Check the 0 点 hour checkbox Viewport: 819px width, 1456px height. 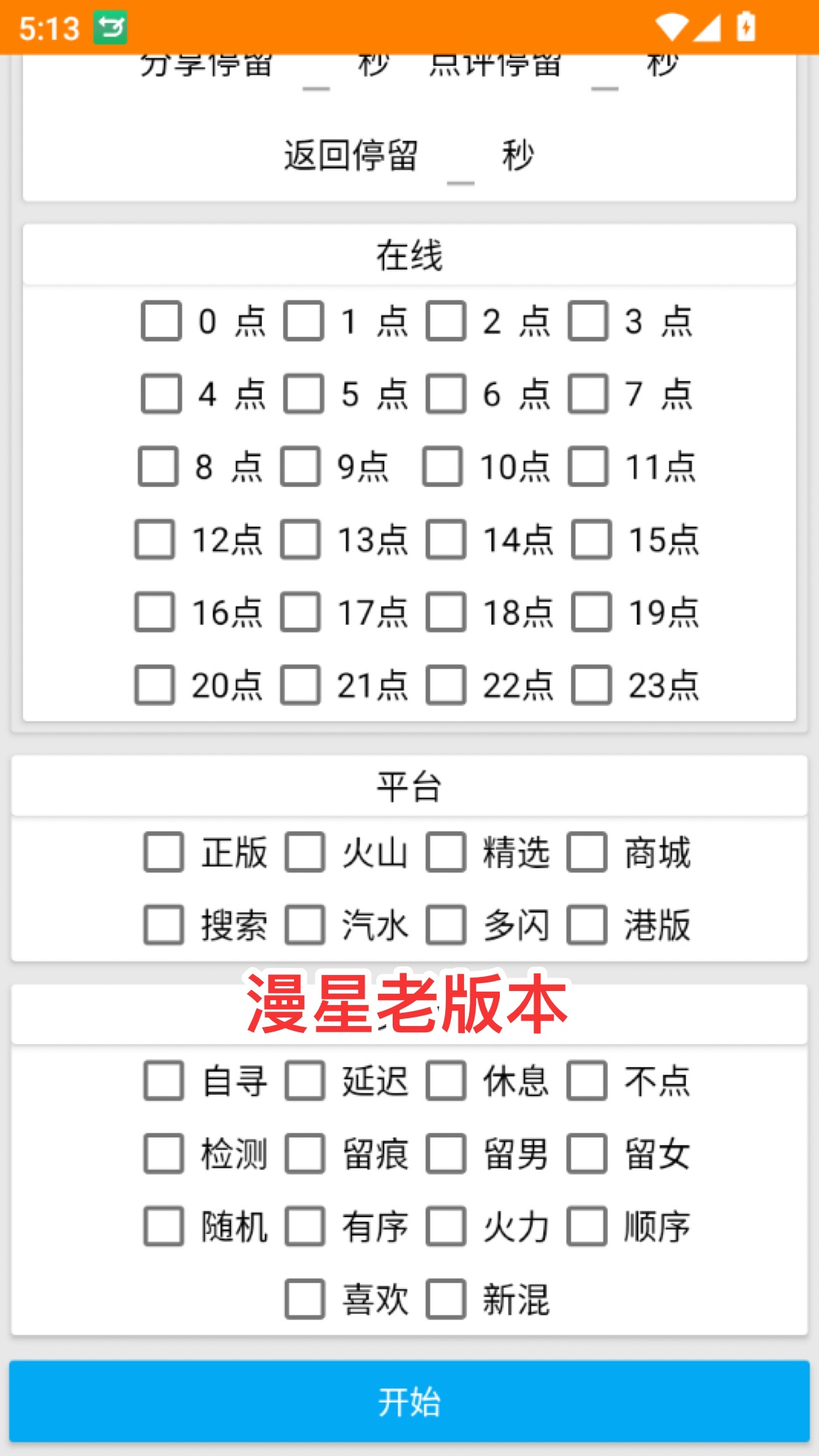162,321
